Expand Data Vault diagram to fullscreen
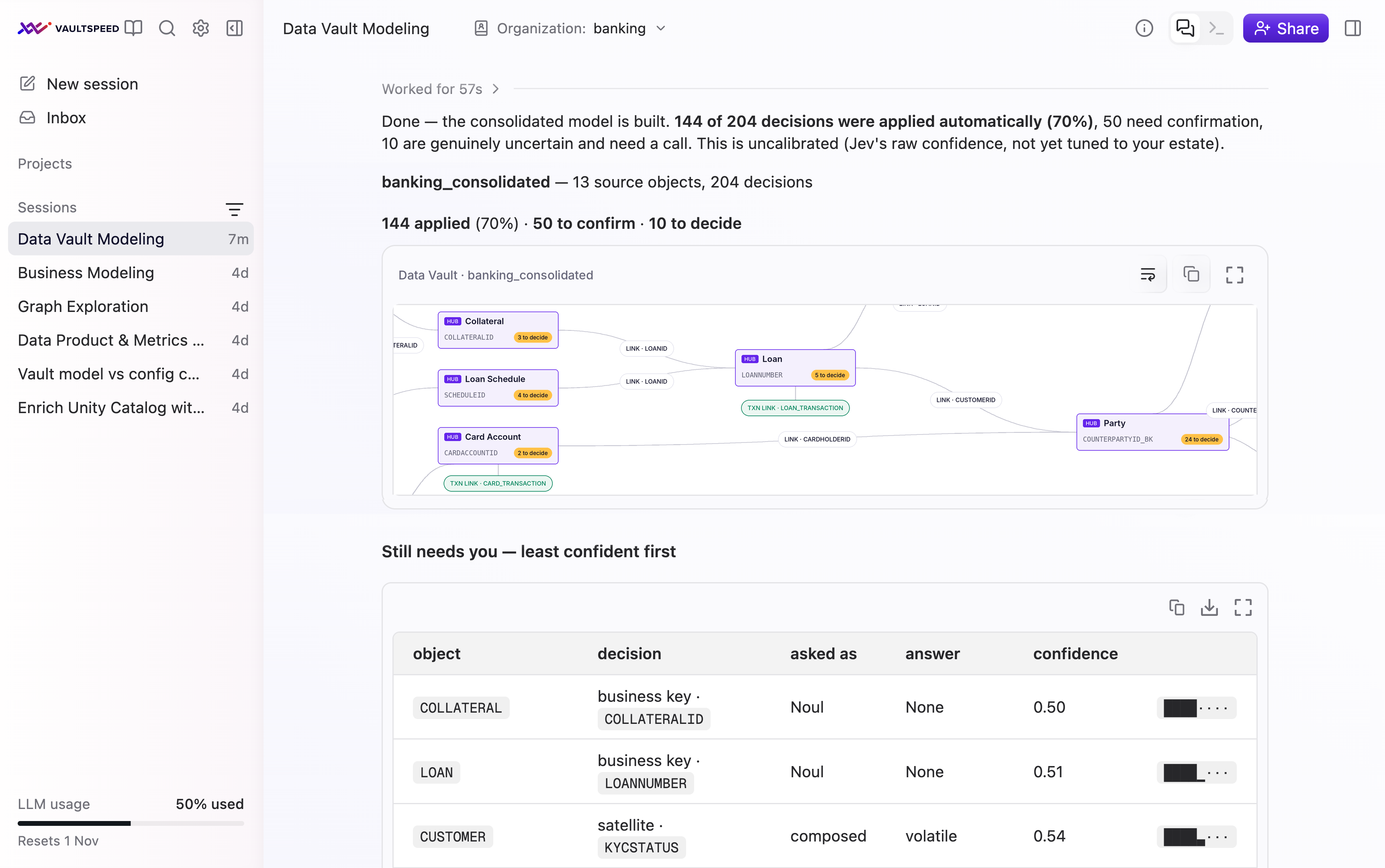1385x868 pixels. (x=1234, y=275)
